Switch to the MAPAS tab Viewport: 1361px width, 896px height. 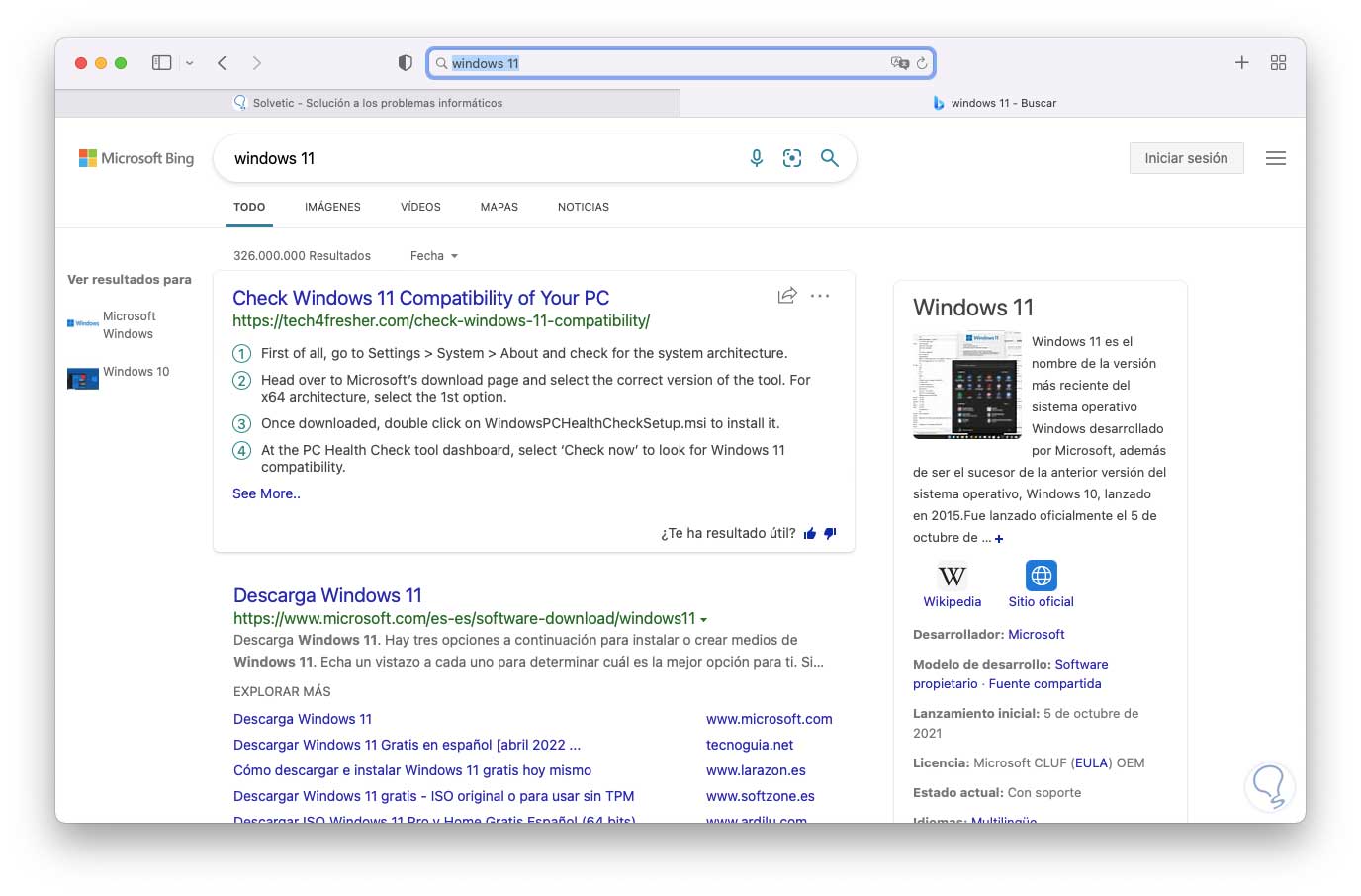coord(499,207)
